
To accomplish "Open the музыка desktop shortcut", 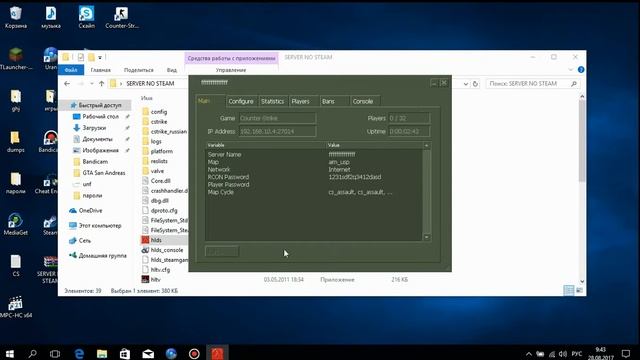I will (x=51, y=17).
